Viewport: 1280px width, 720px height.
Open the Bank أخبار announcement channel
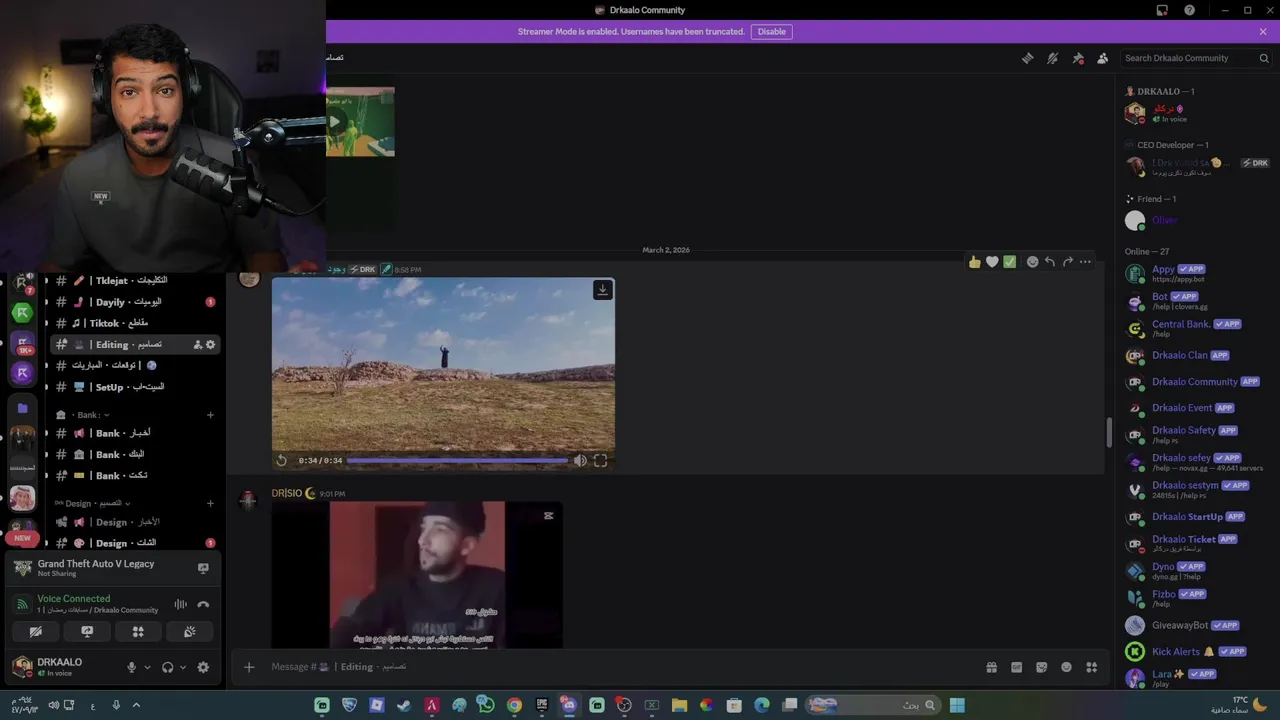(135, 433)
